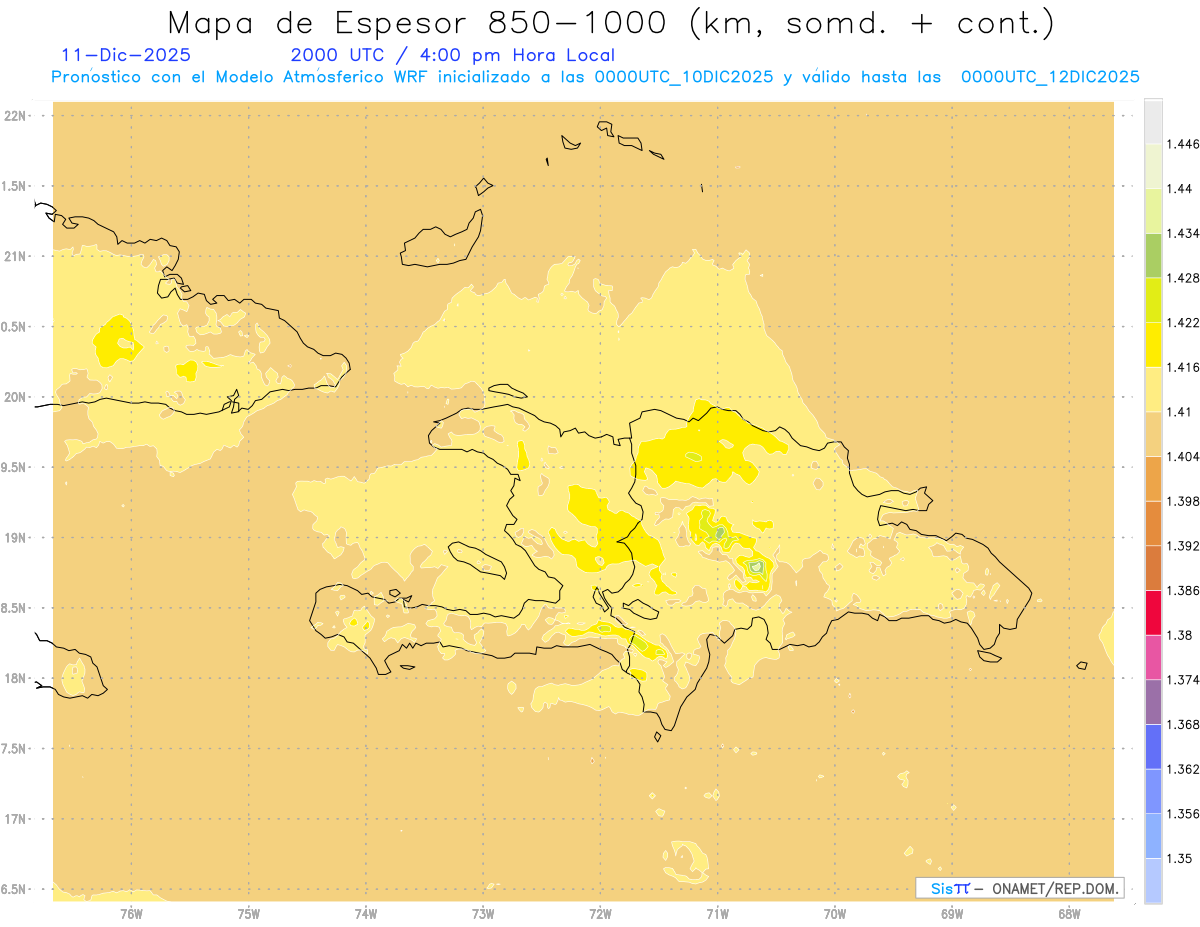Click the colorbar value '1.428'
Screen dimensions: 1200x927
point(1185,278)
